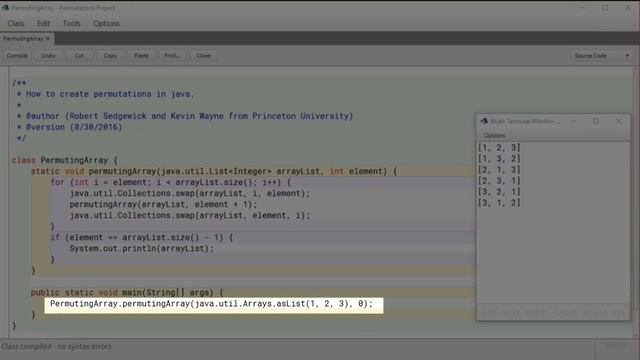Click terminal output line [3, 1, 2]
The width and height of the screenshot is (640, 360).
tap(499, 202)
